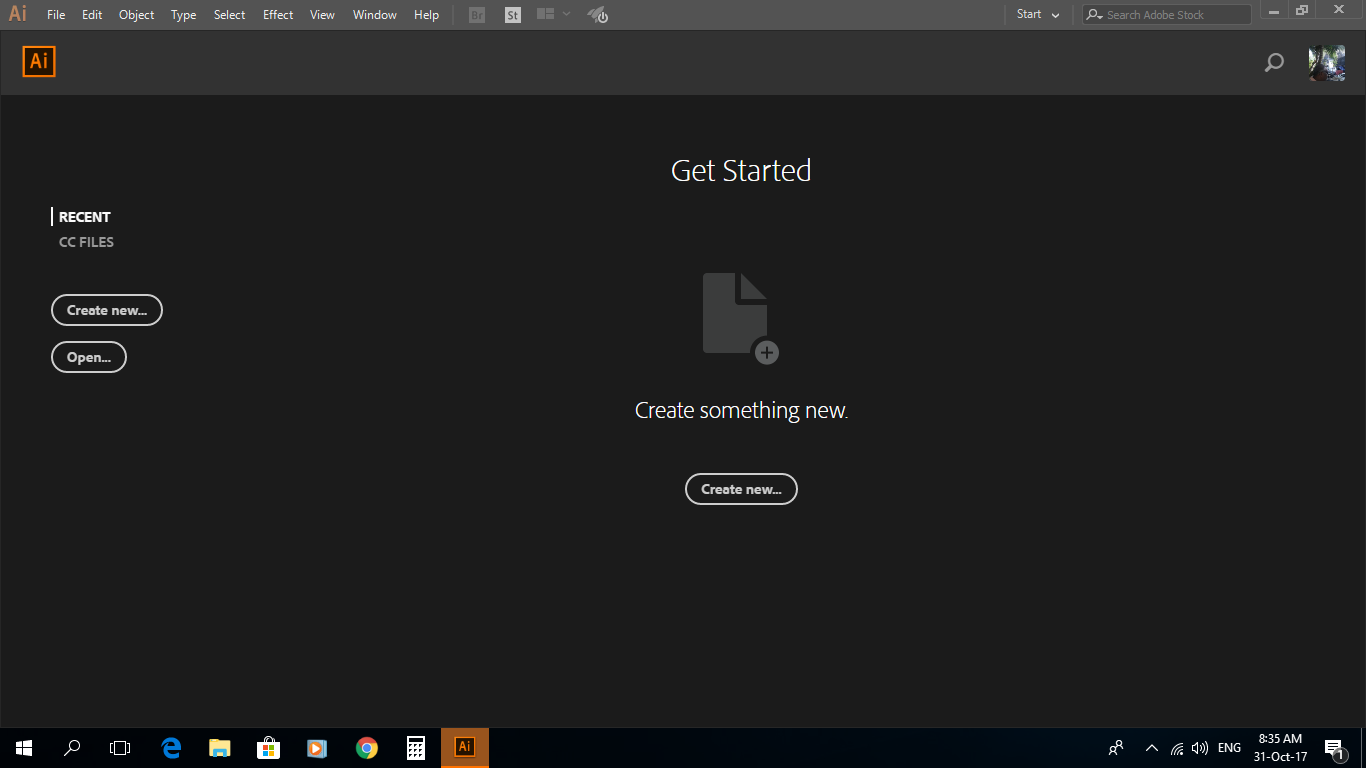Launch Adobe Bridge via the Br icon
Image resolution: width=1366 pixels, height=768 pixels.
(476, 14)
